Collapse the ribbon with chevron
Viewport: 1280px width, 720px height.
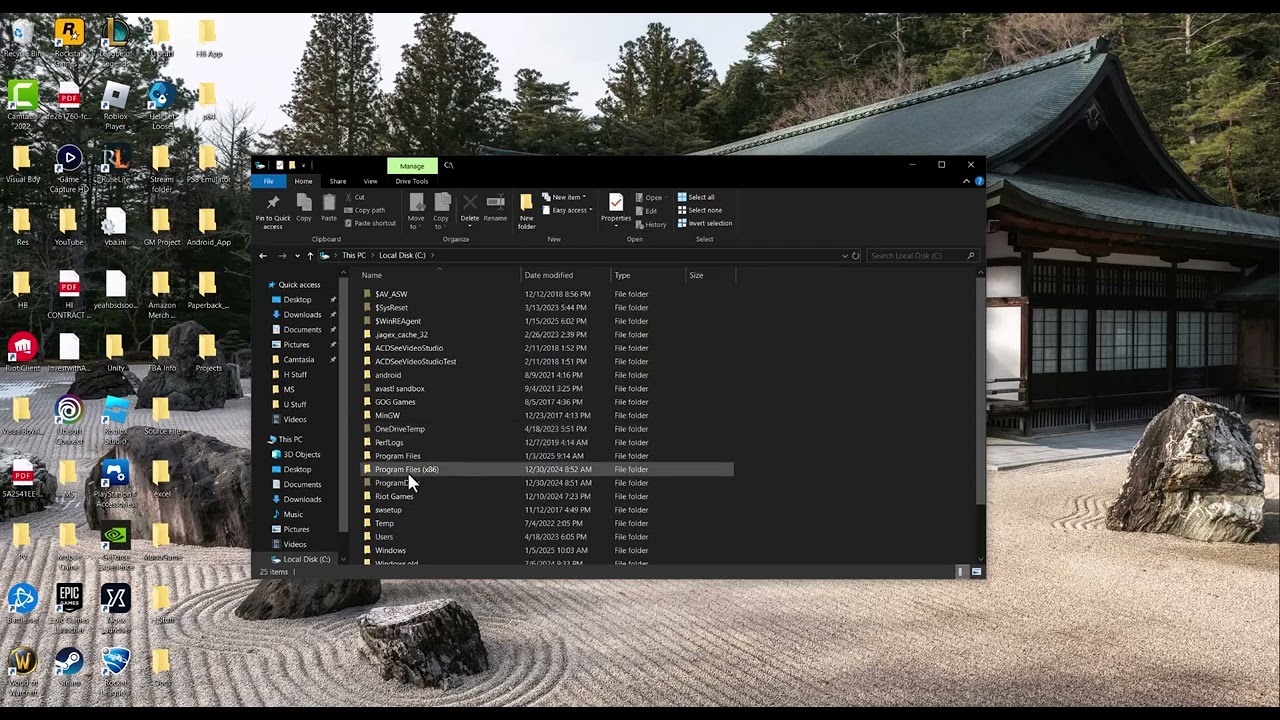coord(966,181)
